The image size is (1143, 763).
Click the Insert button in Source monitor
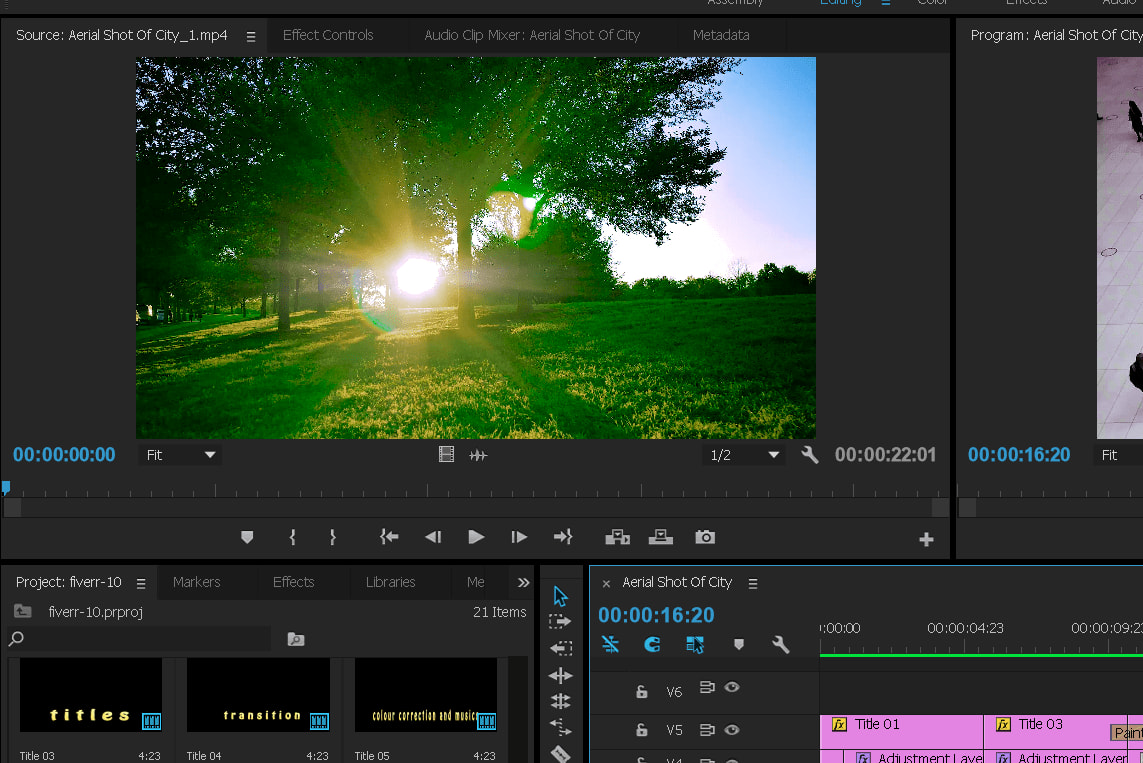click(x=617, y=537)
